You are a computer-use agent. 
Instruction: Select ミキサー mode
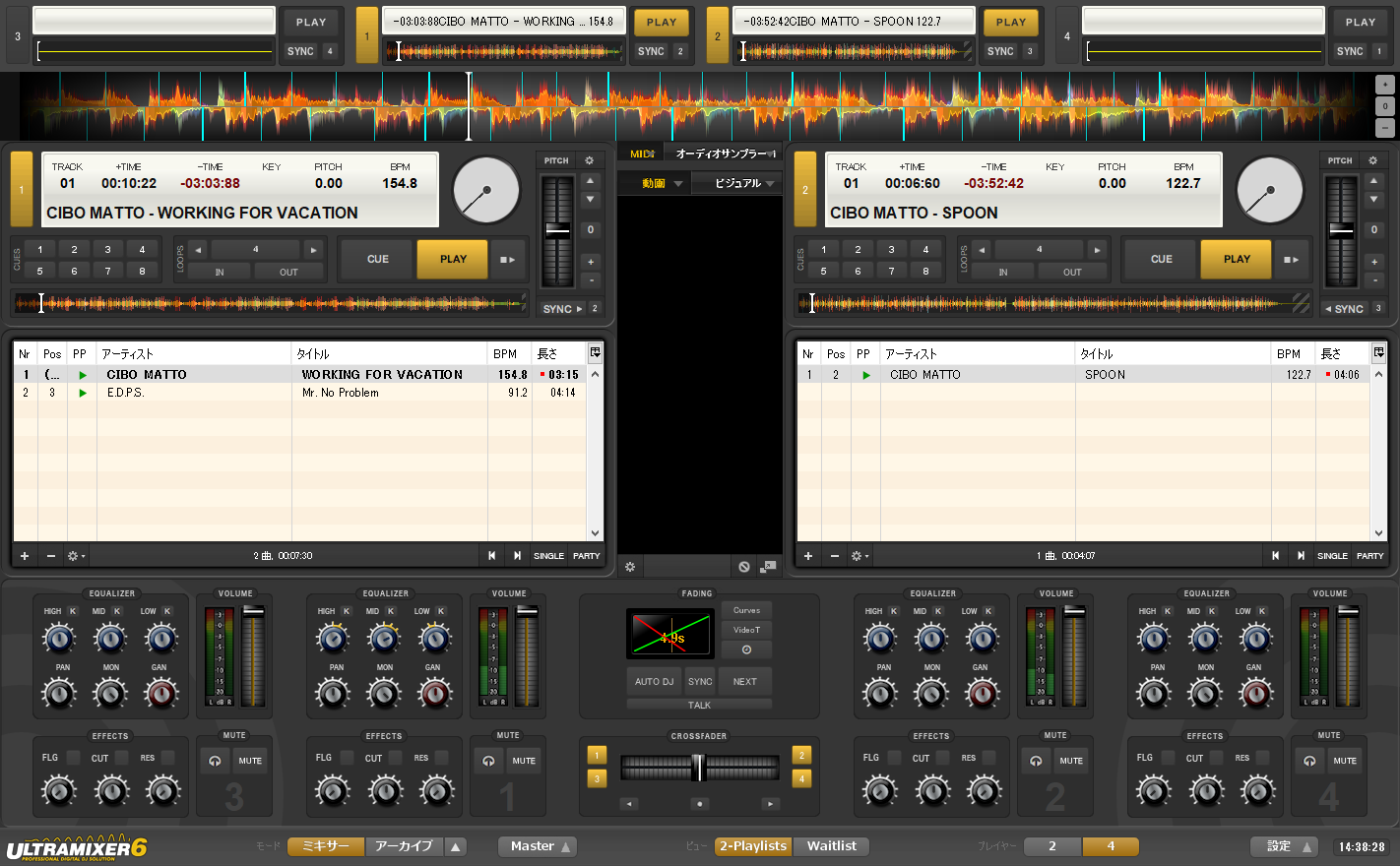point(326,846)
